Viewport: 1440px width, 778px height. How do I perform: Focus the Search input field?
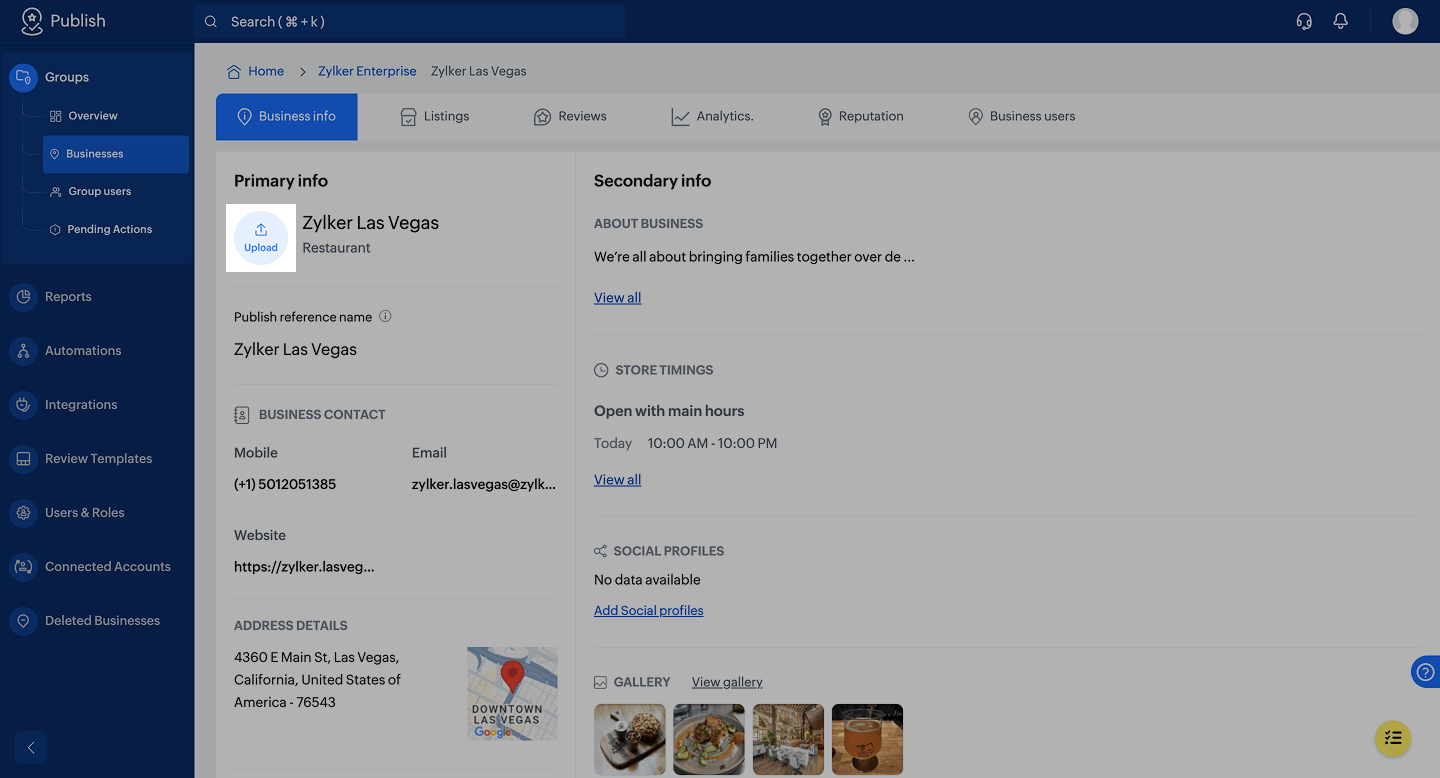tap(410, 21)
